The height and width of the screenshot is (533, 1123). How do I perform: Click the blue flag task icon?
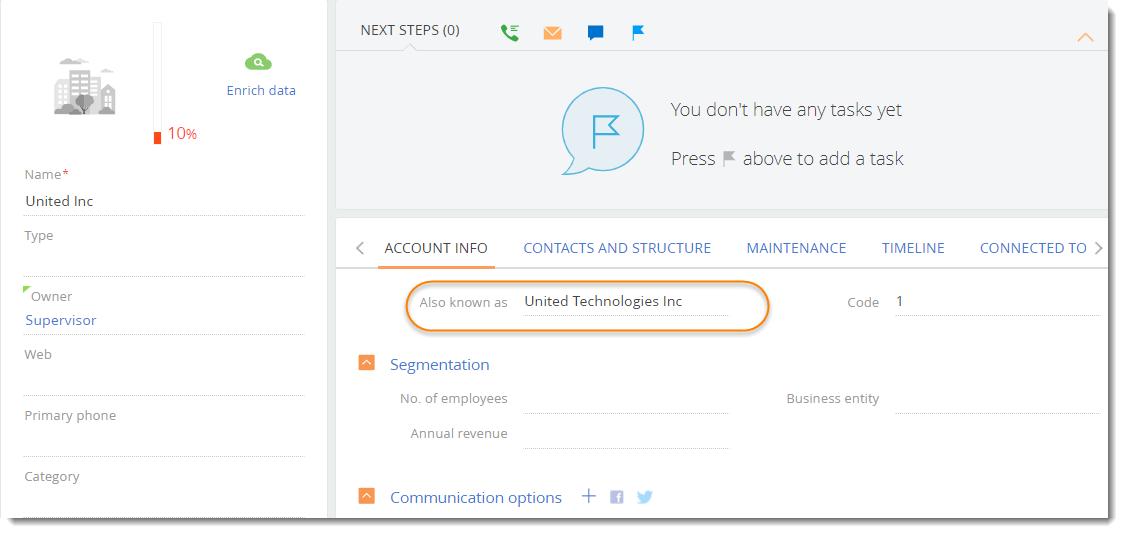point(638,32)
